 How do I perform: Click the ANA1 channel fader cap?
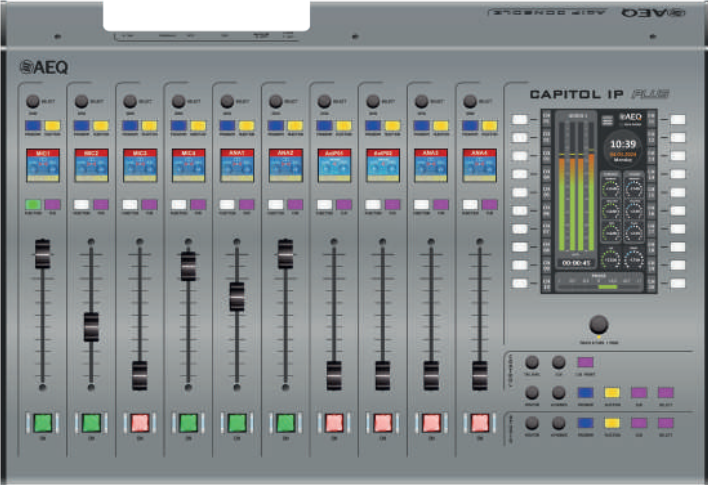click(x=237, y=297)
